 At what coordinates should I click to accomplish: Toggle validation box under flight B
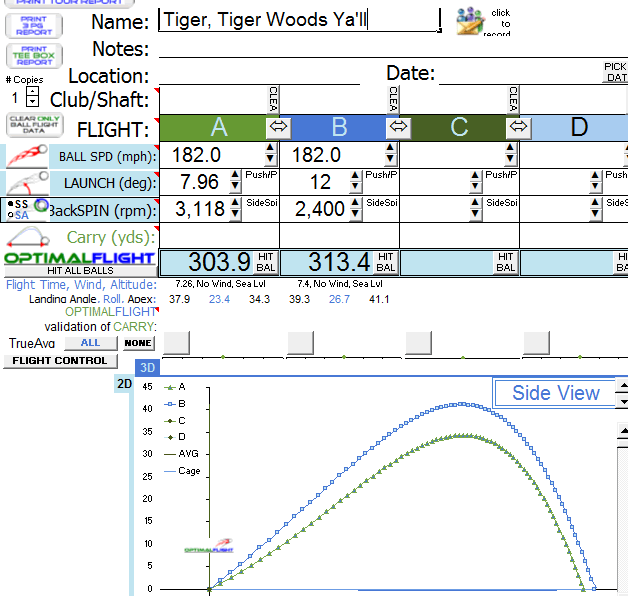(x=300, y=343)
